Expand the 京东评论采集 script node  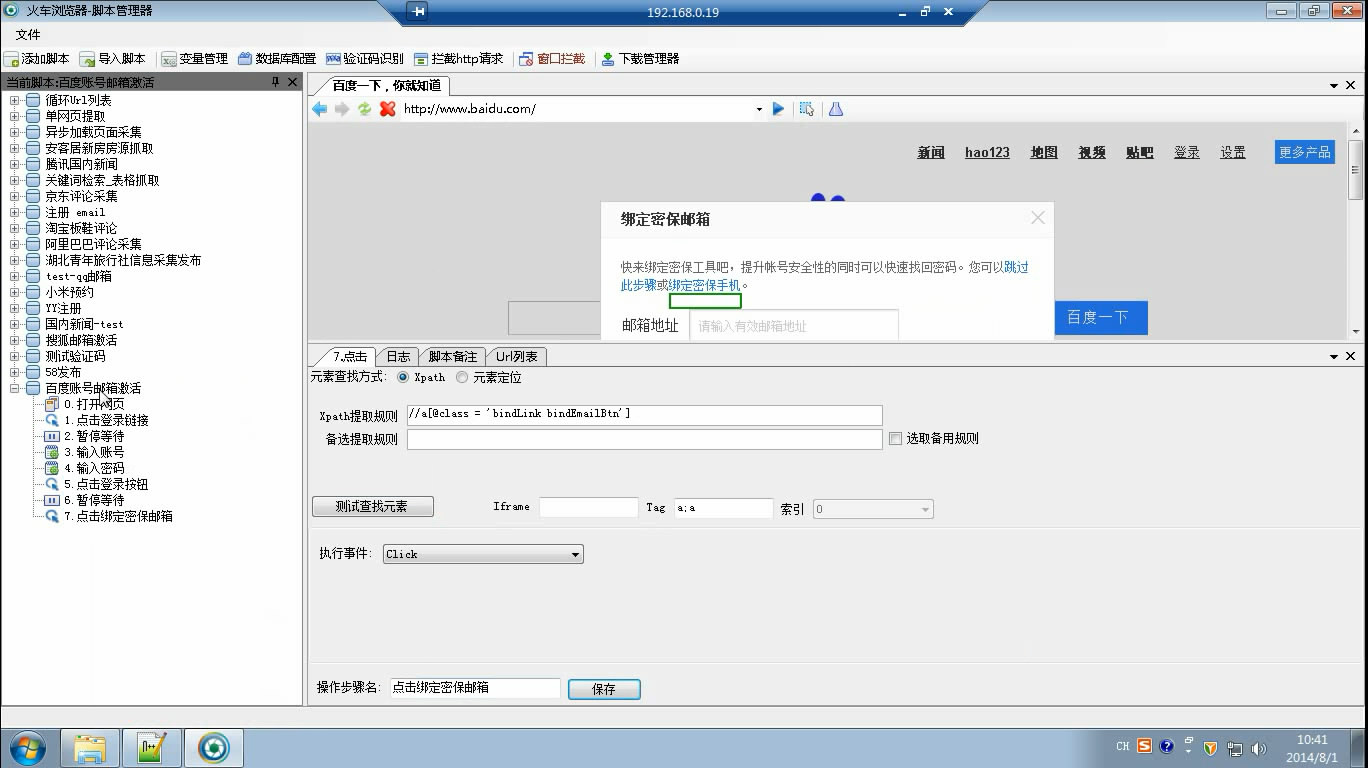click(x=15, y=196)
